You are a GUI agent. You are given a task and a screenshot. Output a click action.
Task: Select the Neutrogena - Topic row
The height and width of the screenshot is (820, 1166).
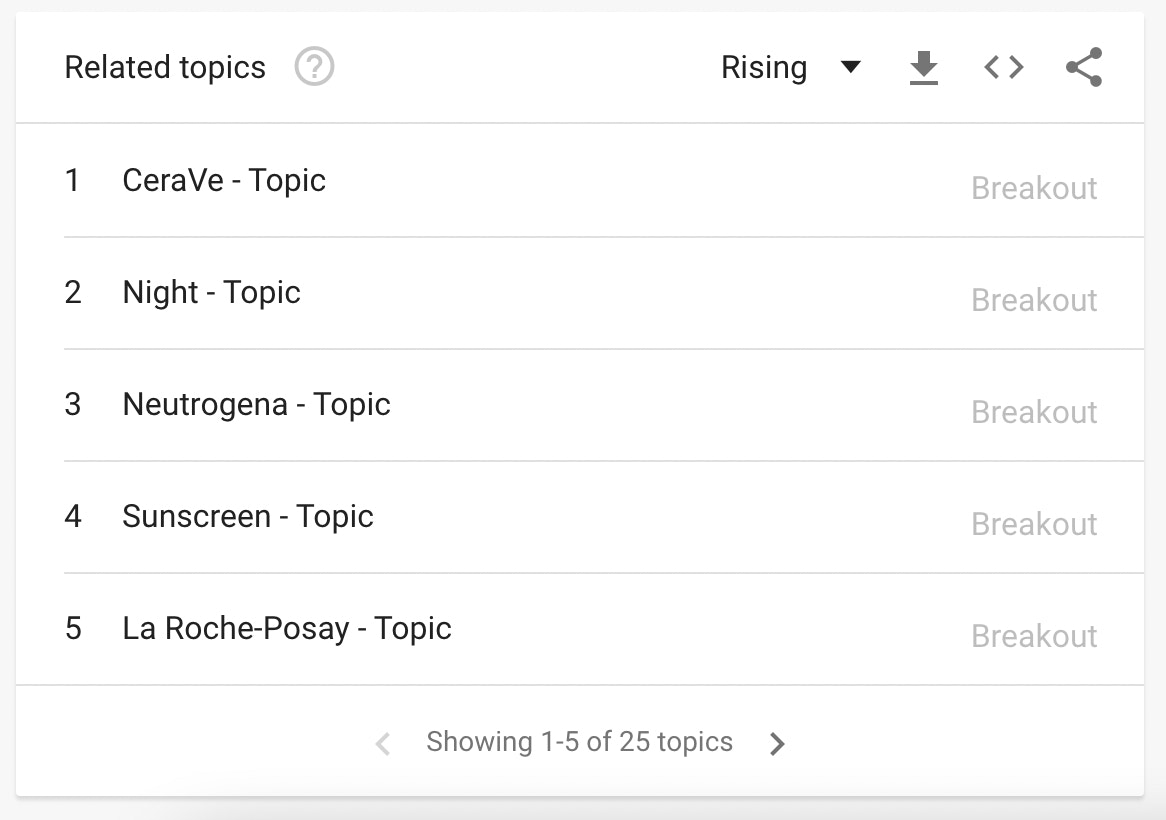pos(256,405)
